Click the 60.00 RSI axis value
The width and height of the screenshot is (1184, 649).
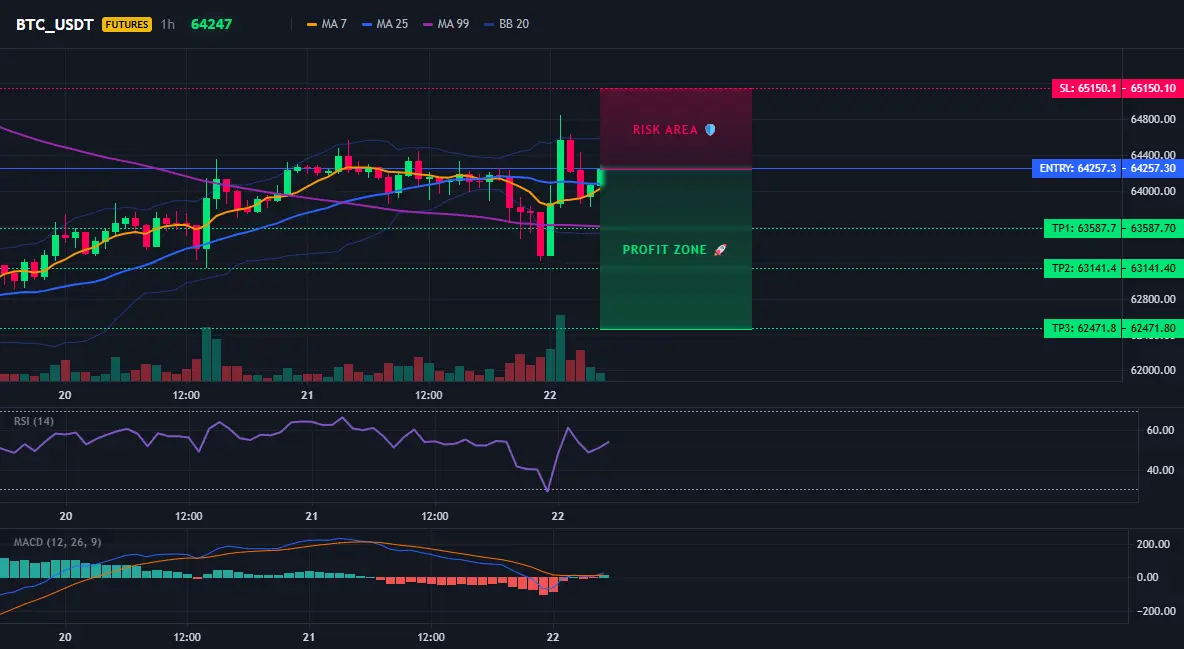point(1161,430)
